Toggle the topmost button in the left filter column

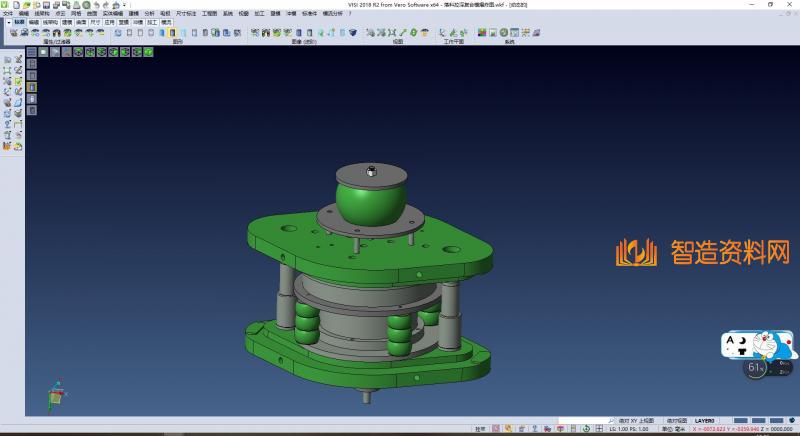(31, 53)
